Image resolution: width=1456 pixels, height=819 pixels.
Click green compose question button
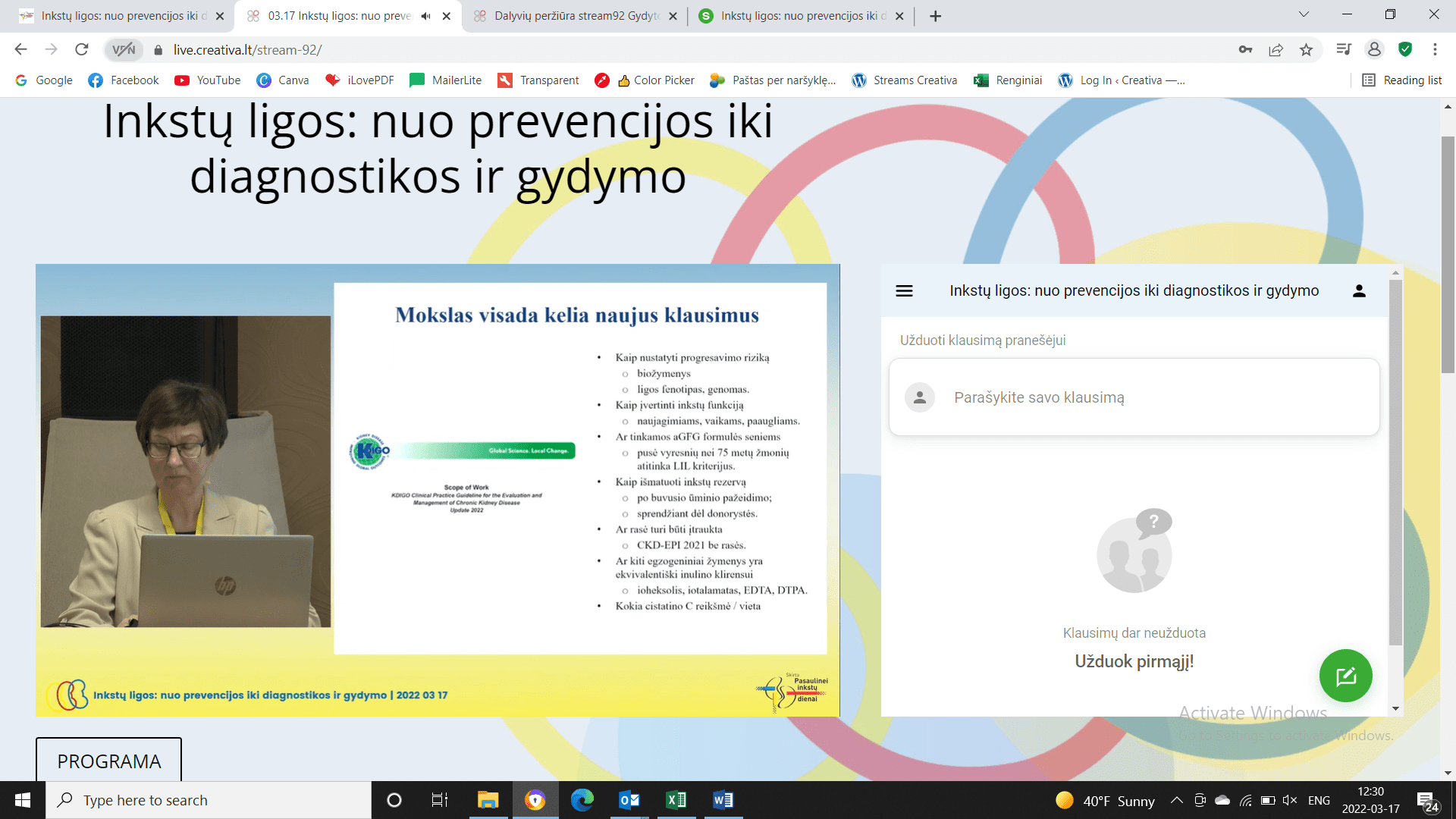point(1345,676)
